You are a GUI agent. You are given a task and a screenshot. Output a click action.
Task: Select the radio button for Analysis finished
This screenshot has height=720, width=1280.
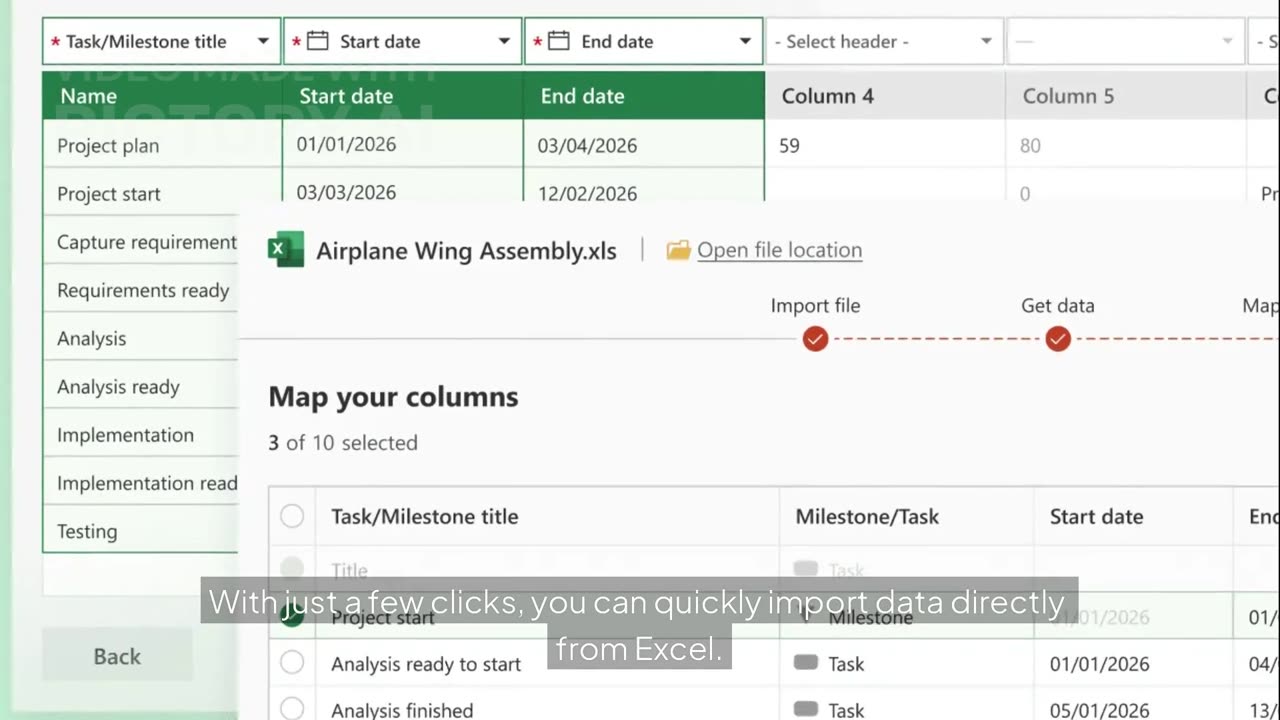point(292,710)
